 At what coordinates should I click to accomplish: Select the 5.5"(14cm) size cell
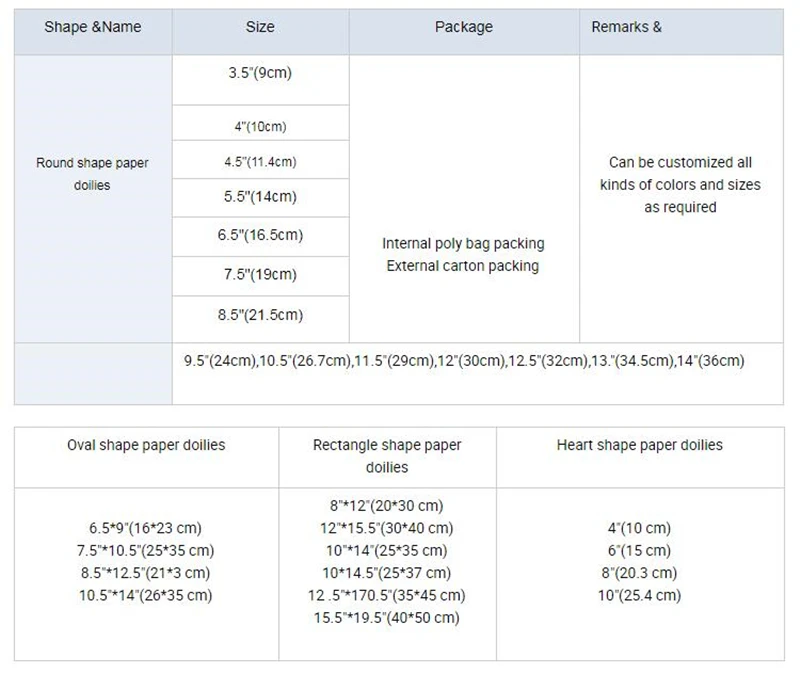pyautogui.click(x=260, y=197)
